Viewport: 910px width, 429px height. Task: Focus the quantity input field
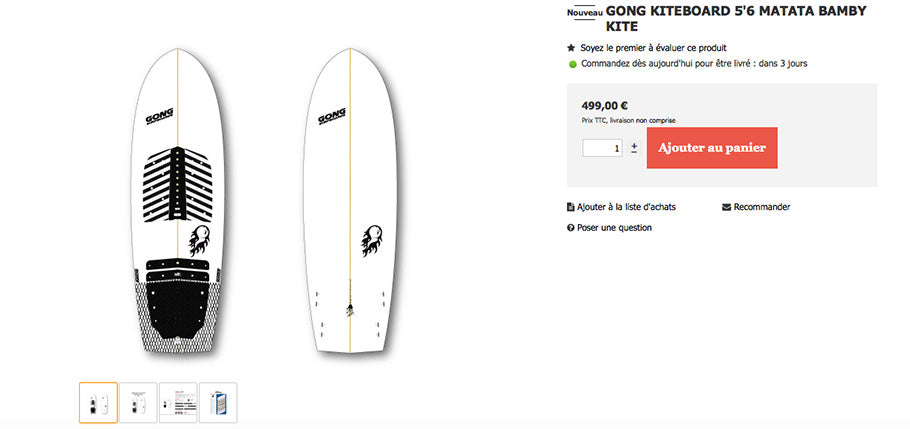602,148
